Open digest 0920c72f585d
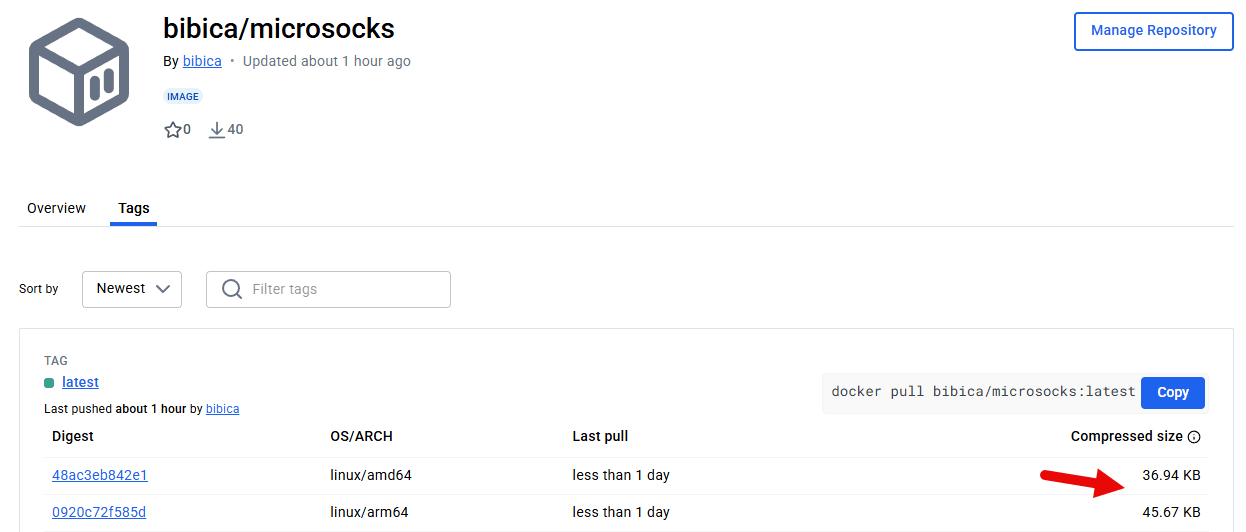Screen dimensions: 1246x532 pyautogui.click(x=99, y=512)
